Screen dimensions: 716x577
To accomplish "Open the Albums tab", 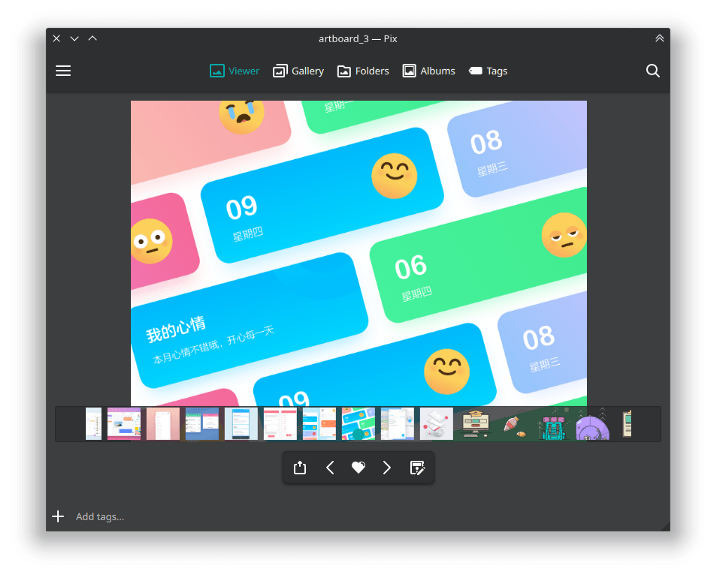I will [429, 71].
